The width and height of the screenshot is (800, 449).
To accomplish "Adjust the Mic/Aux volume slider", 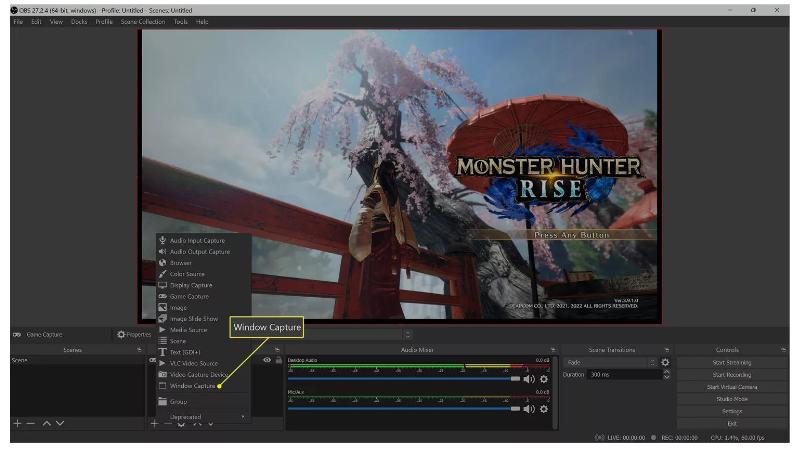I will tap(404, 408).
